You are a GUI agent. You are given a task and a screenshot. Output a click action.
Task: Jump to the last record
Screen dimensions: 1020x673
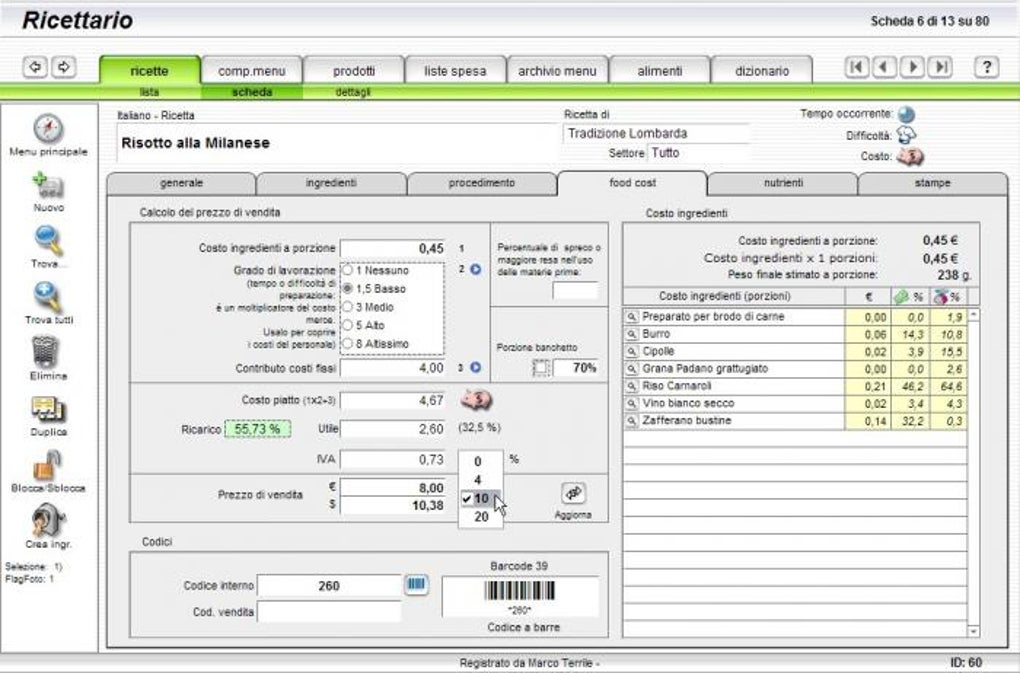[x=940, y=67]
